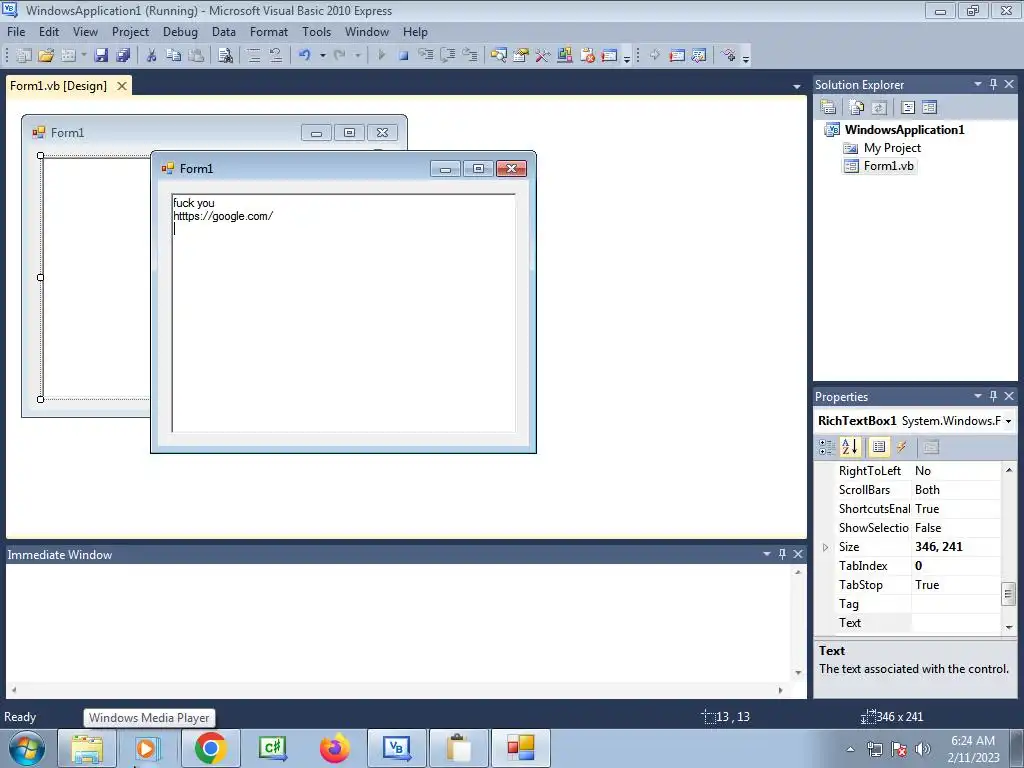Image resolution: width=1024 pixels, height=768 pixels.
Task: Click the Find in Files binoculars icon
Action: (x=225, y=56)
